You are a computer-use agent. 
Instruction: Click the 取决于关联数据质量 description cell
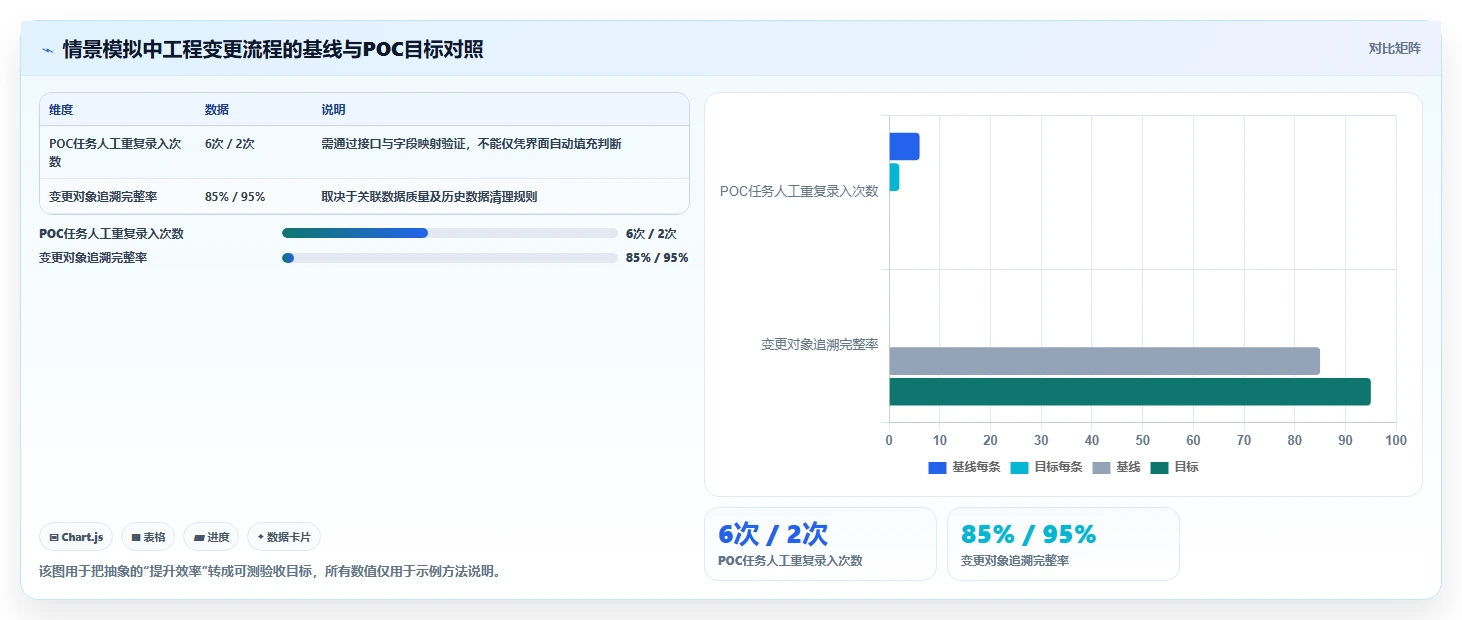coord(429,196)
